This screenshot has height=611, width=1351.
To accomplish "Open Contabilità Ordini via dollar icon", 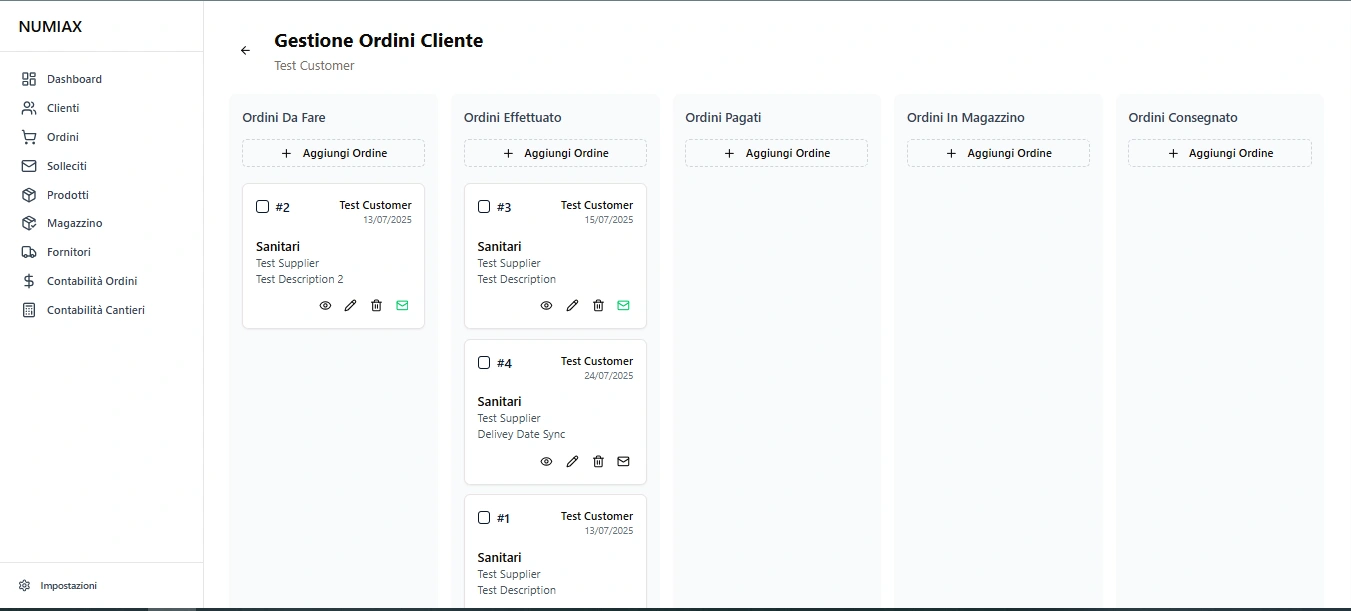I will coord(27,281).
